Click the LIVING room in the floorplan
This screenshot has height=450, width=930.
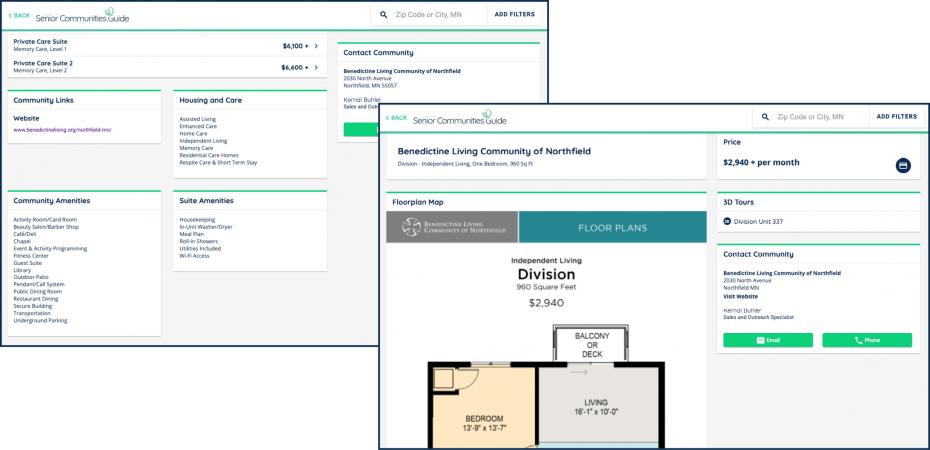[600, 406]
